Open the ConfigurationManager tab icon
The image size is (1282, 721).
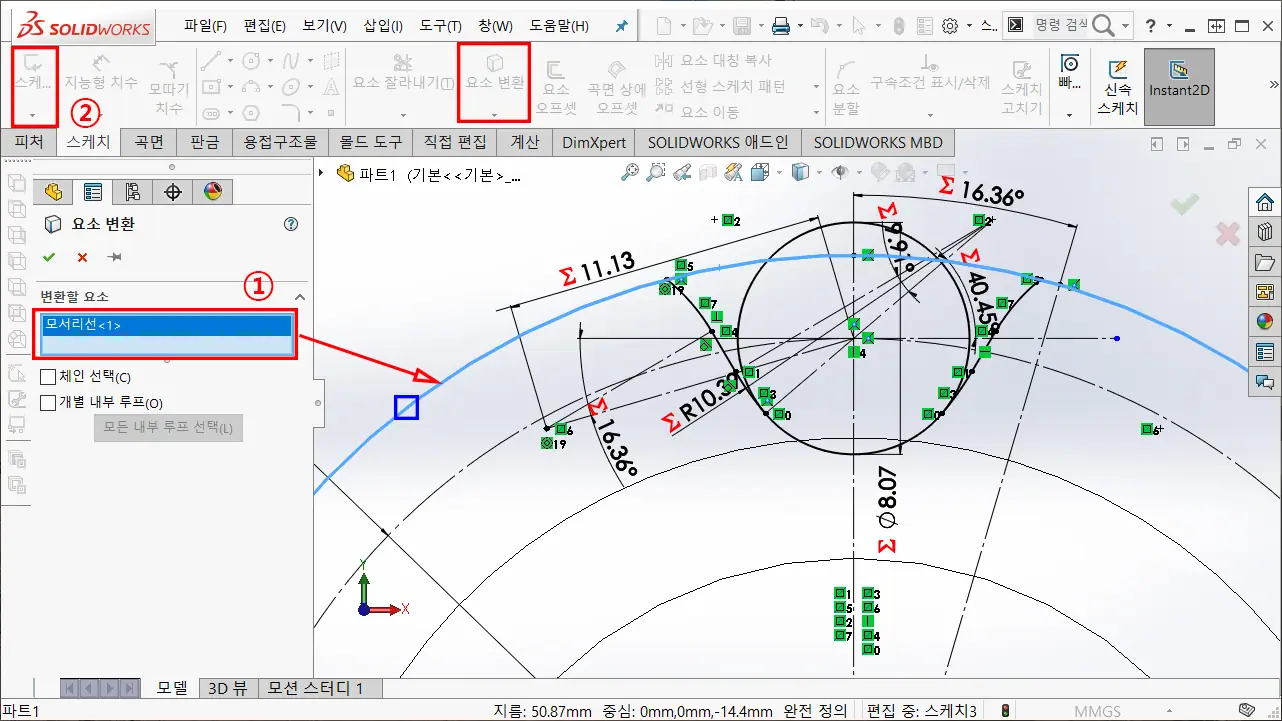click(x=132, y=191)
